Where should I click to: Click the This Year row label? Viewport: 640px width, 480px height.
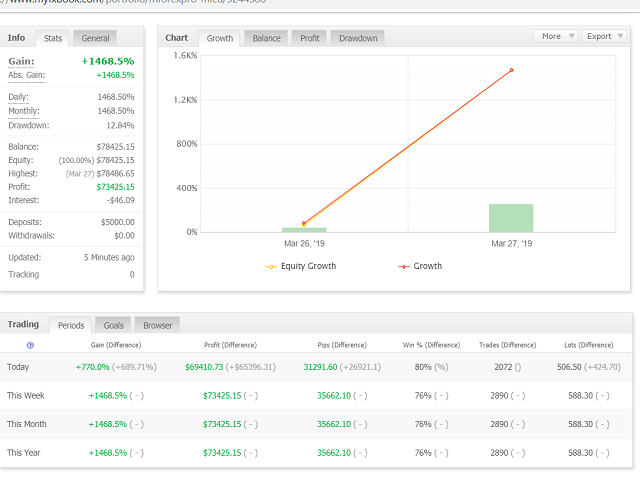(24, 453)
